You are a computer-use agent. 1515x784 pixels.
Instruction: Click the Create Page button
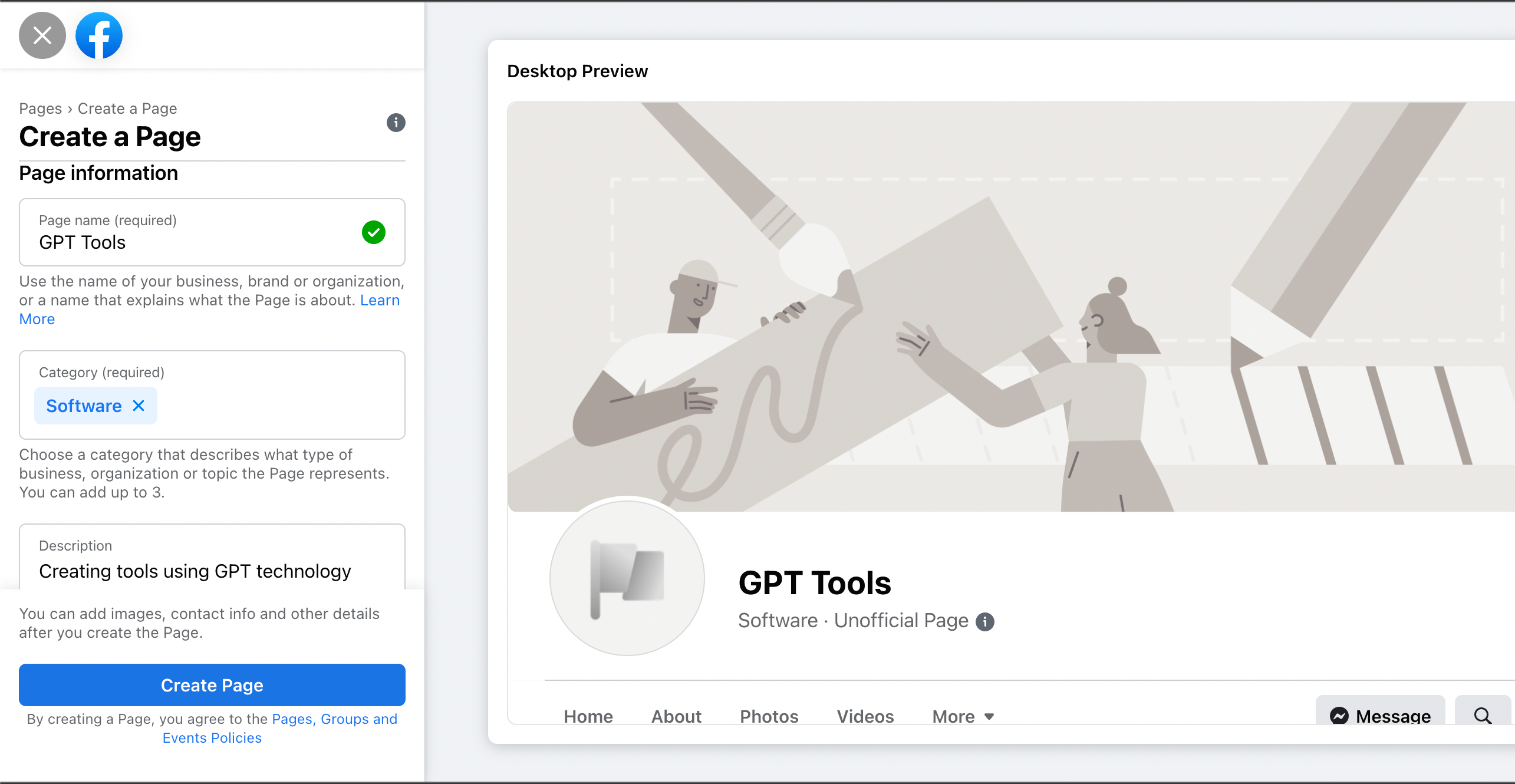tap(212, 685)
